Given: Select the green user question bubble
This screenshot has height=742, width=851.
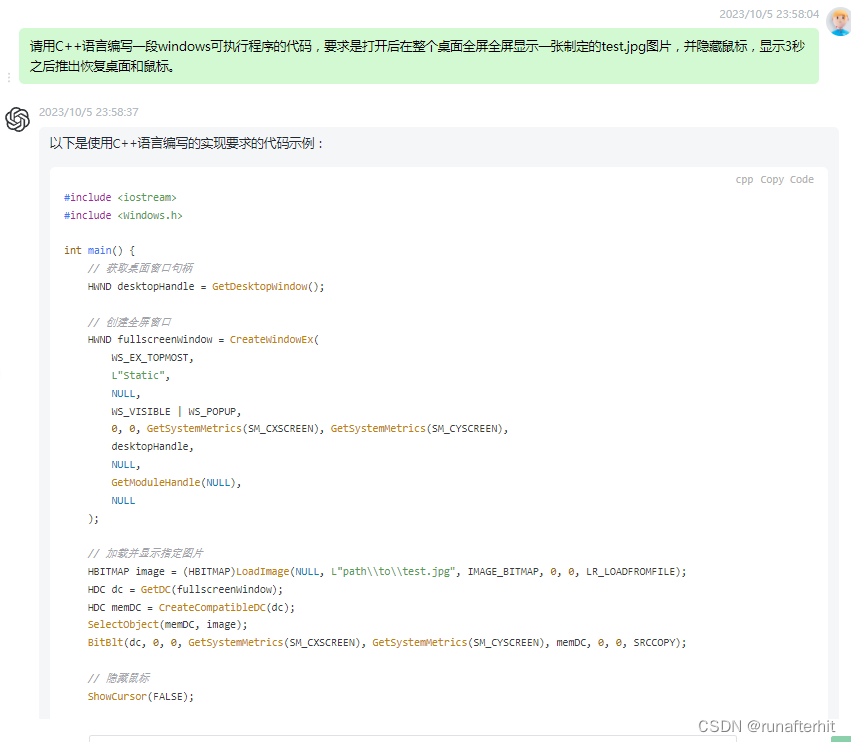Looking at the screenshot, I should tap(420, 57).
